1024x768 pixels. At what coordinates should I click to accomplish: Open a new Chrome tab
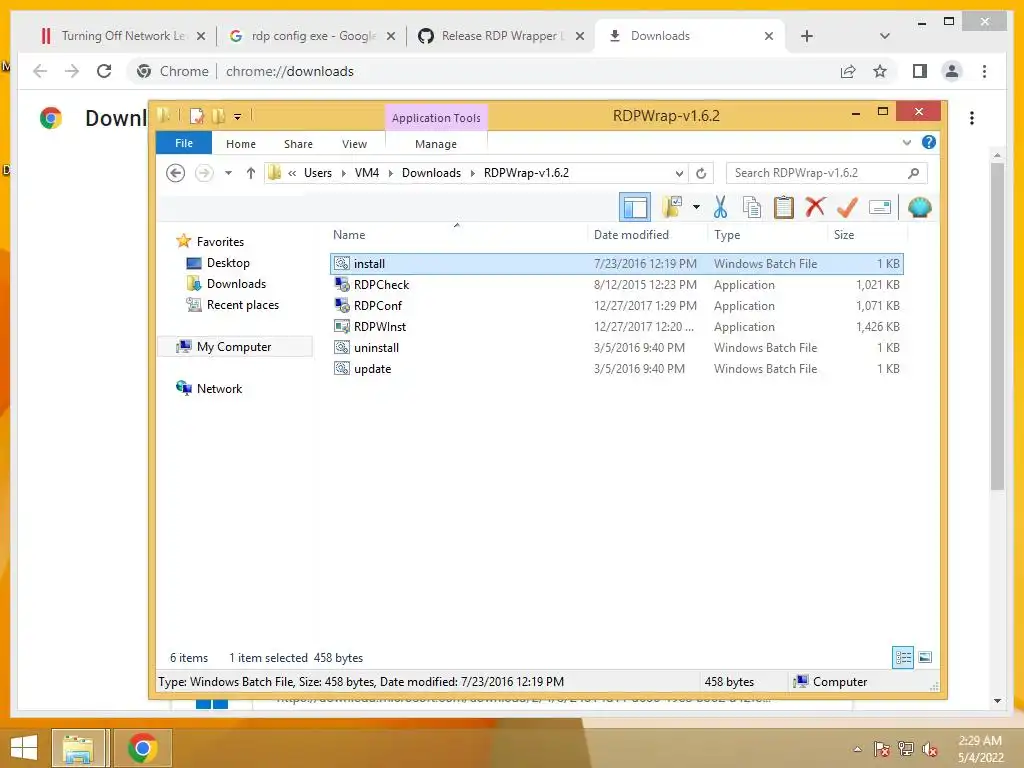coord(807,36)
